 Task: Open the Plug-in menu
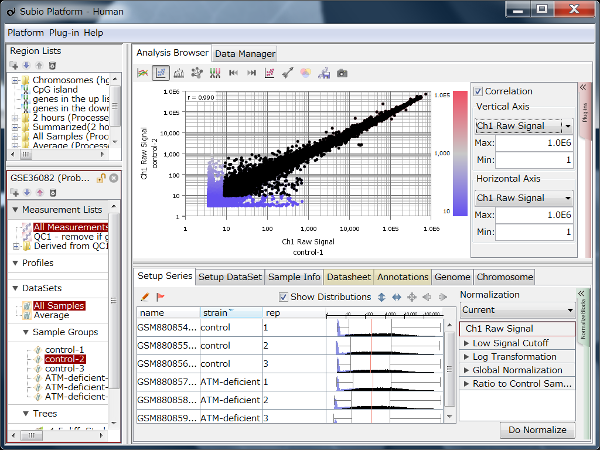click(63, 32)
